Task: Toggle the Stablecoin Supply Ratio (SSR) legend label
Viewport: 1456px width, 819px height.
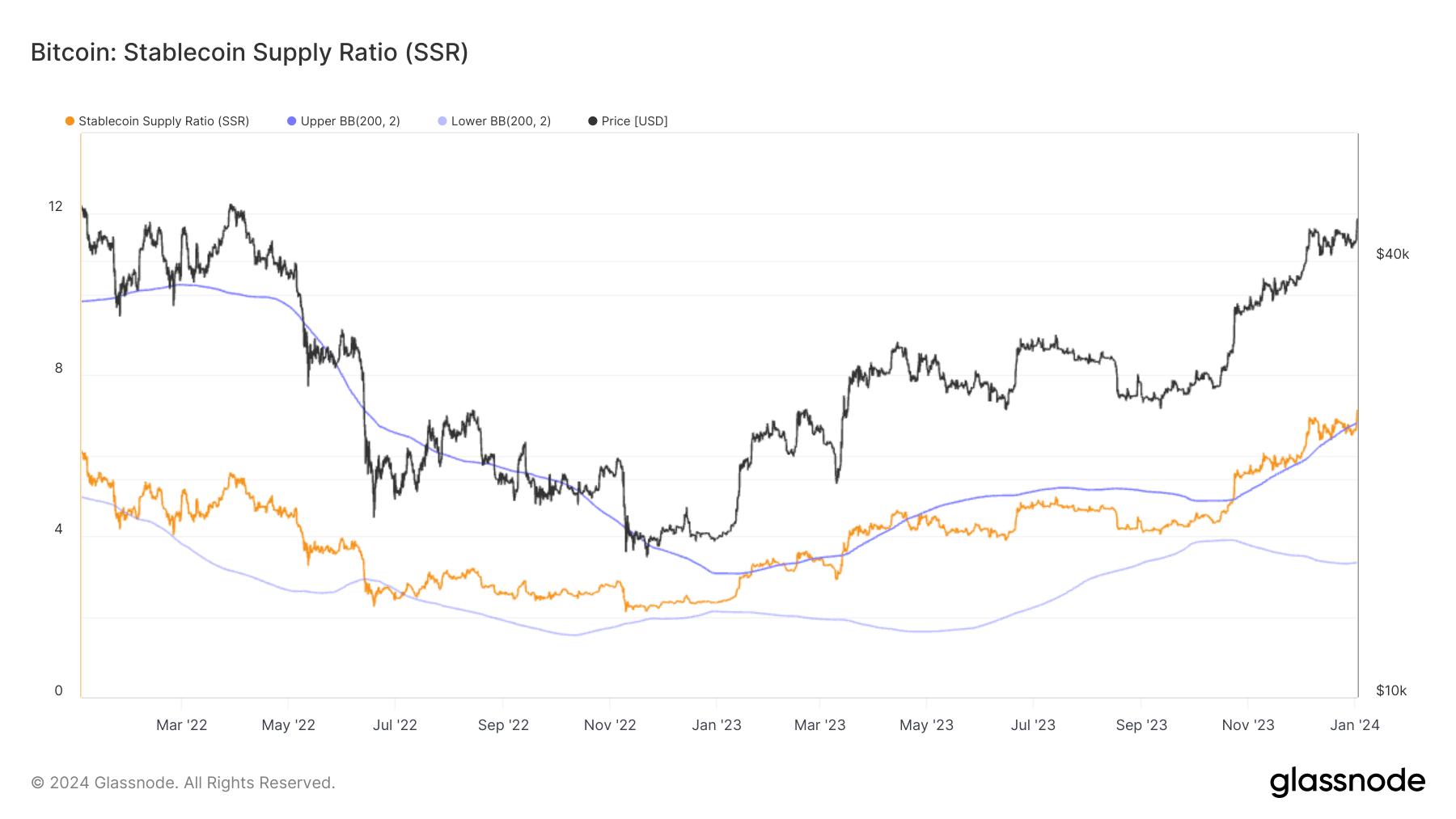Action: 163,121
